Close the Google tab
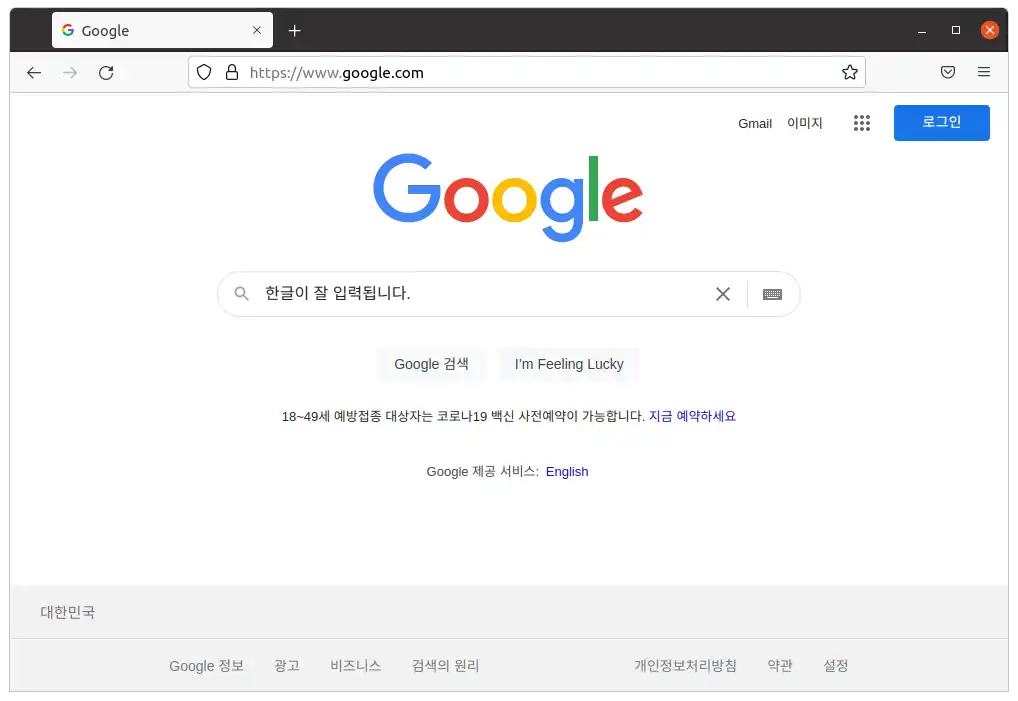The width and height of the screenshot is (1018, 701). click(257, 30)
